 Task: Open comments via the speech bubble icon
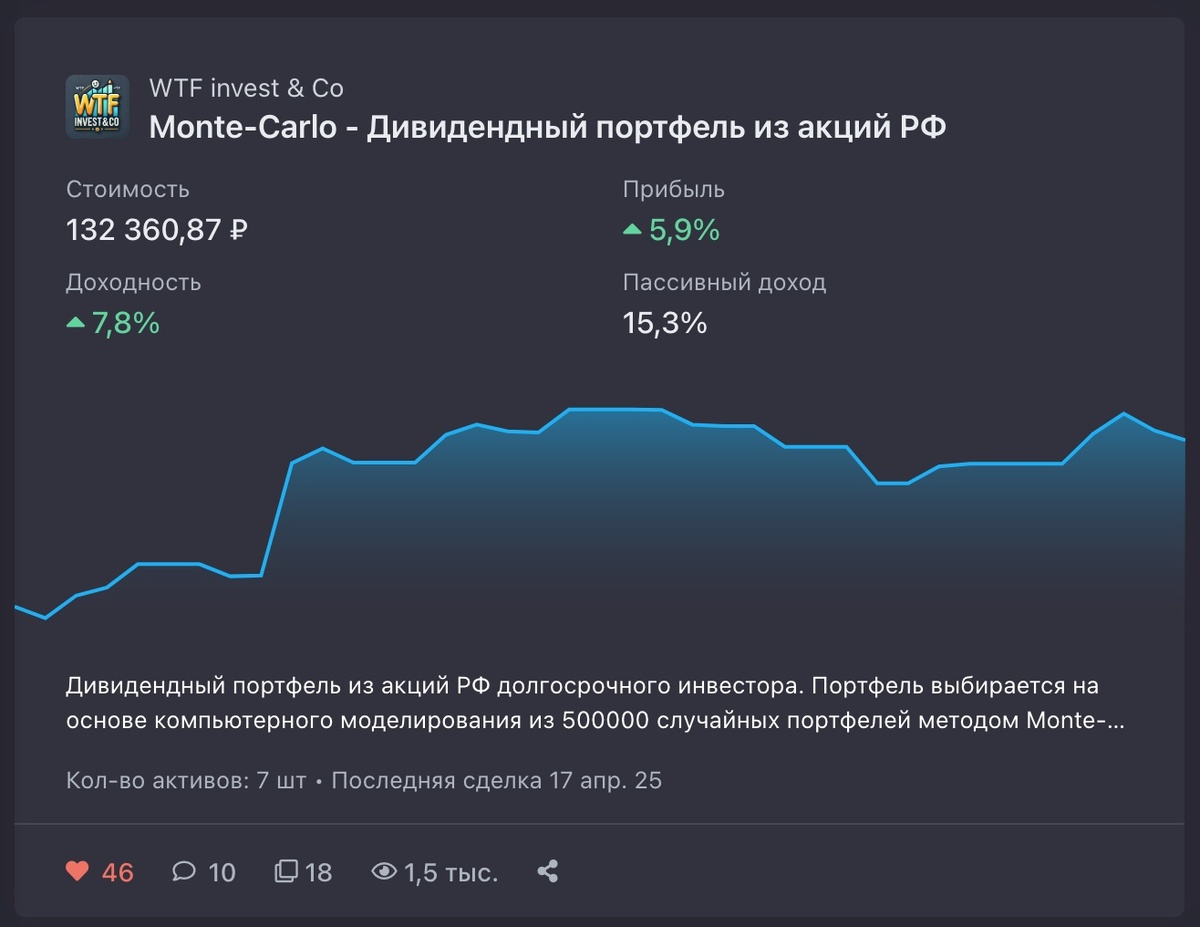click(184, 871)
